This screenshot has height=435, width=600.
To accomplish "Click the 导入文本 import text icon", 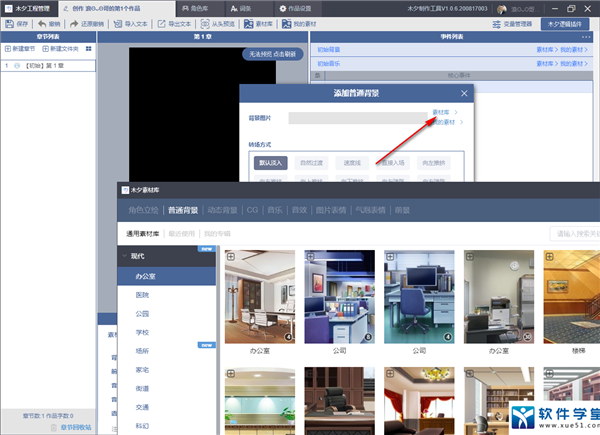I will (118, 24).
